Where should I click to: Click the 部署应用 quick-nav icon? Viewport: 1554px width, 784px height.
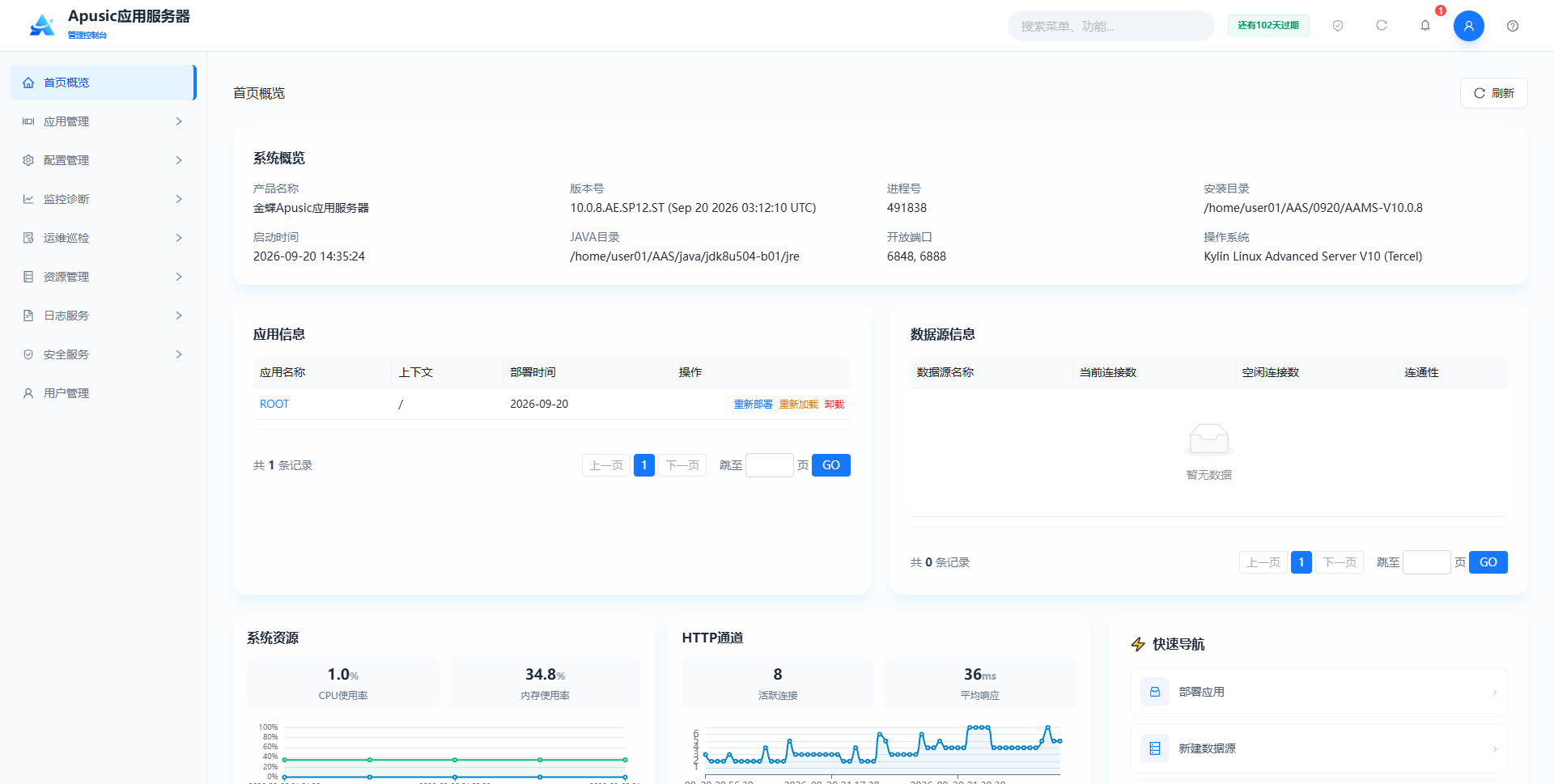point(1155,692)
